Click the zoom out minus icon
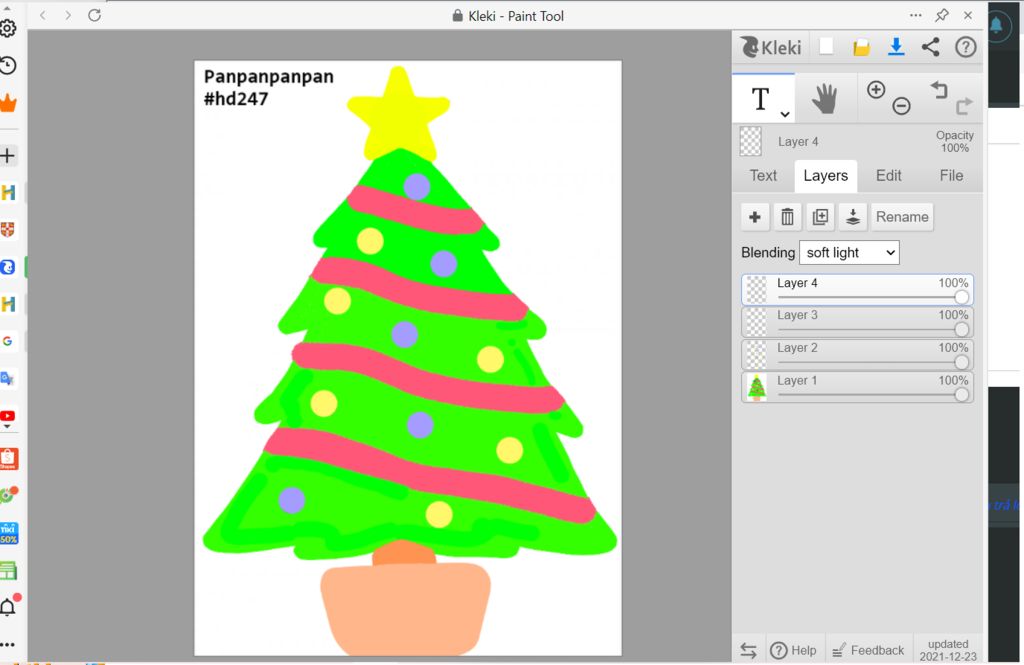This screenshot has height=665, width=1024. pyautogui.click(x=901, y=105)
